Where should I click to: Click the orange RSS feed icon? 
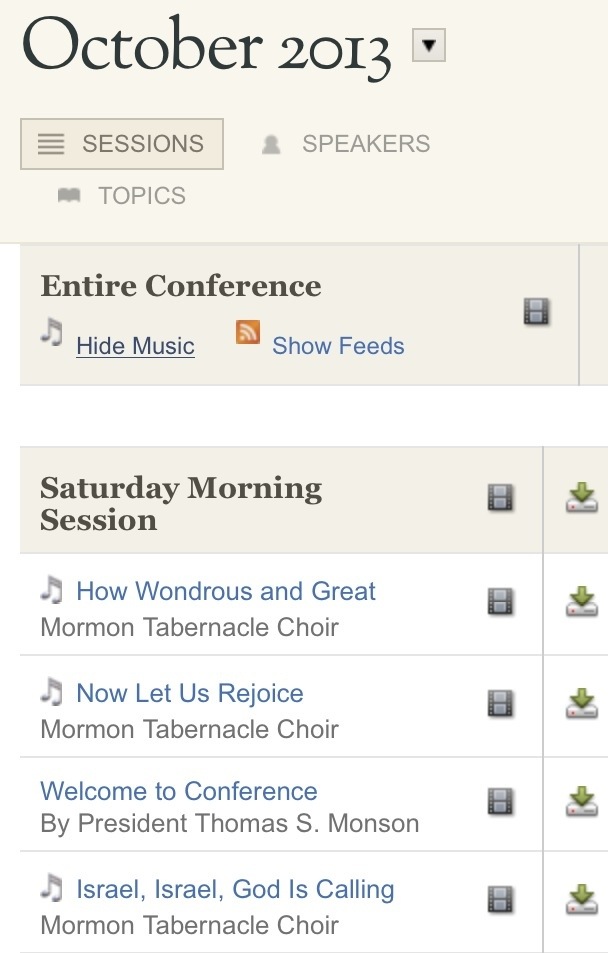click(248, 332)
